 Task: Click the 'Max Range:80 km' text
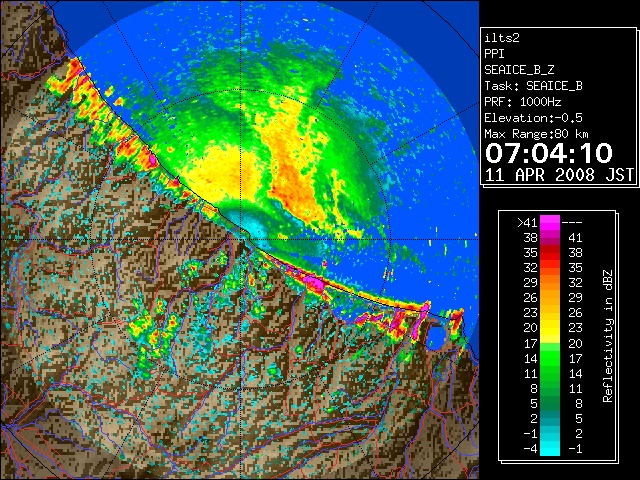[536, 134]
